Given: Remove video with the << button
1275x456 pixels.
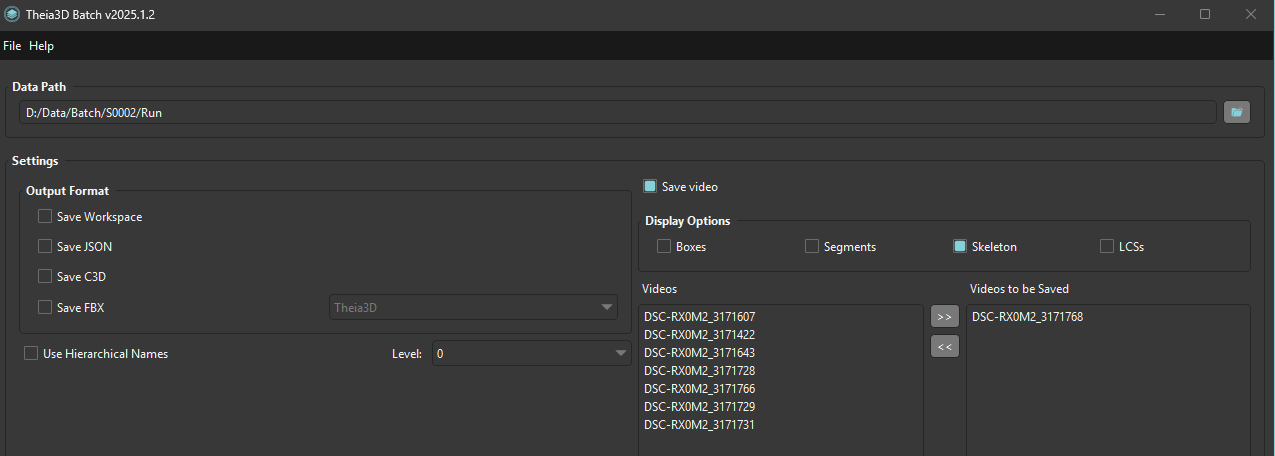Looking at the screenshot, I should (944, 346).
